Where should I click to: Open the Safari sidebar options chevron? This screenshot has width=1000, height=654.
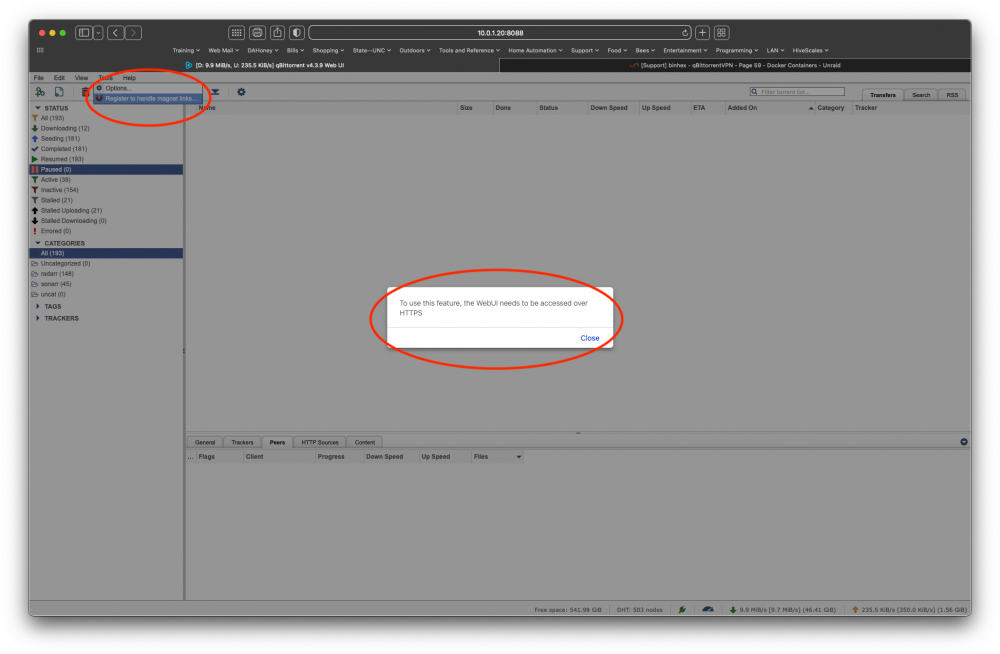(x=98, y=33)
